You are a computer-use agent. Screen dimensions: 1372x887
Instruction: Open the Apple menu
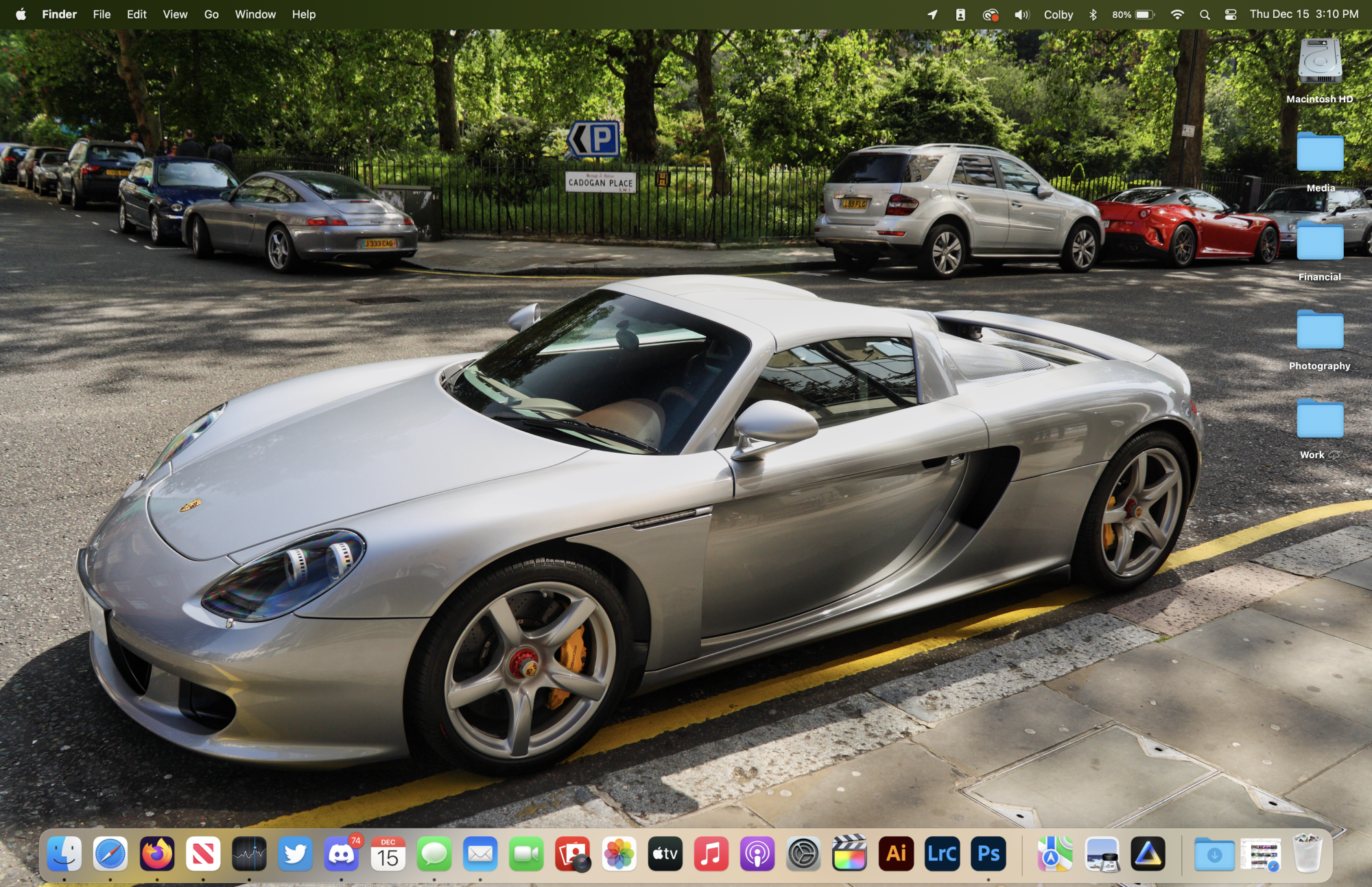pos(21,14)
